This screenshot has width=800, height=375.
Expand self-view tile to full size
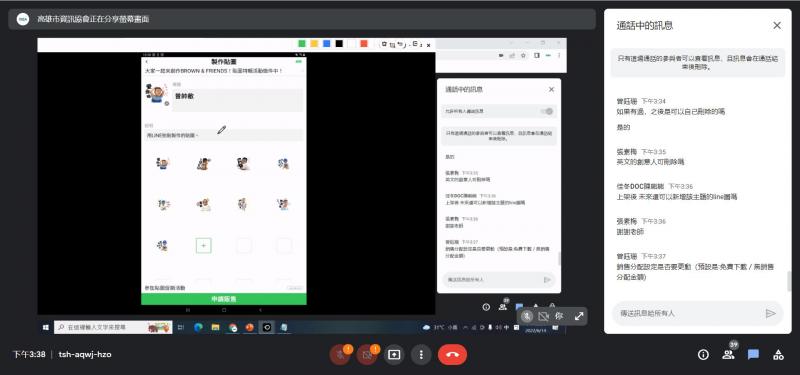coord(579,316)
